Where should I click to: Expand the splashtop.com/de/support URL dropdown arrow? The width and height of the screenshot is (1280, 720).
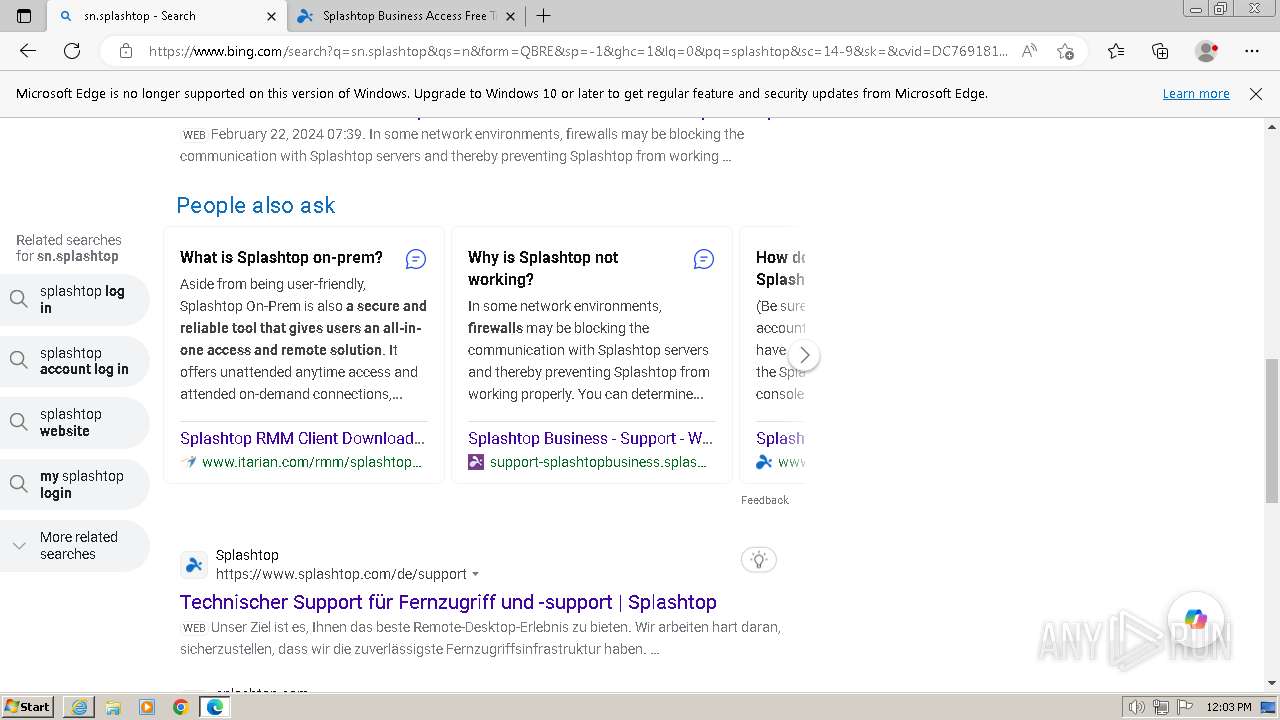[x=475, y=574]
